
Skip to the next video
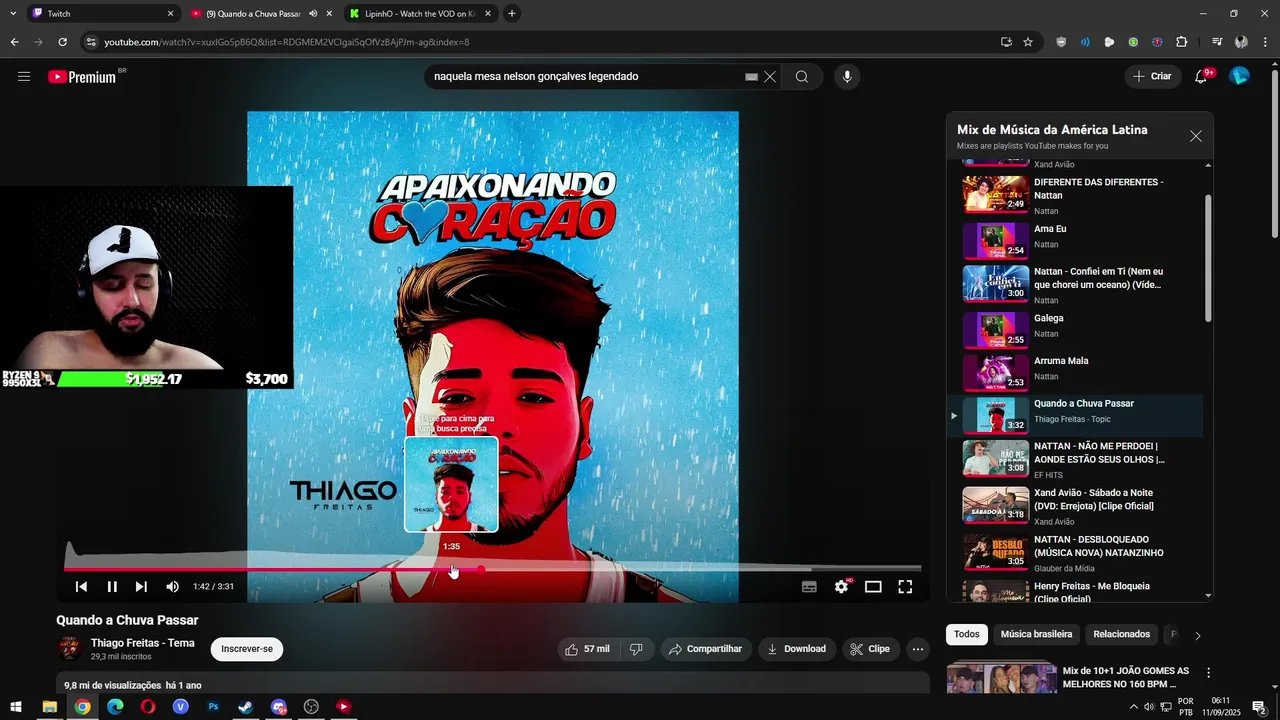pos(141,587)
